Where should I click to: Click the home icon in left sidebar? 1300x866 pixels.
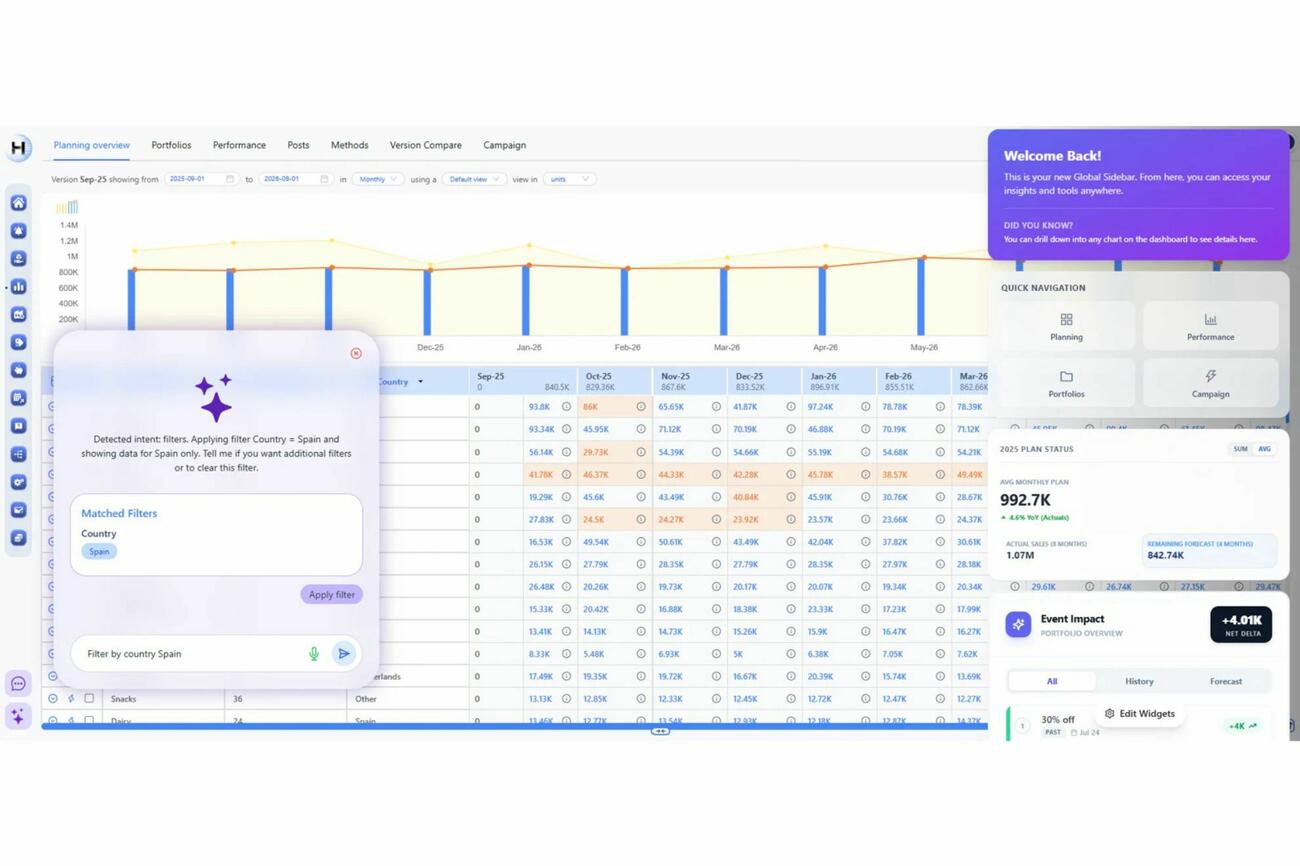click(18, 203)
